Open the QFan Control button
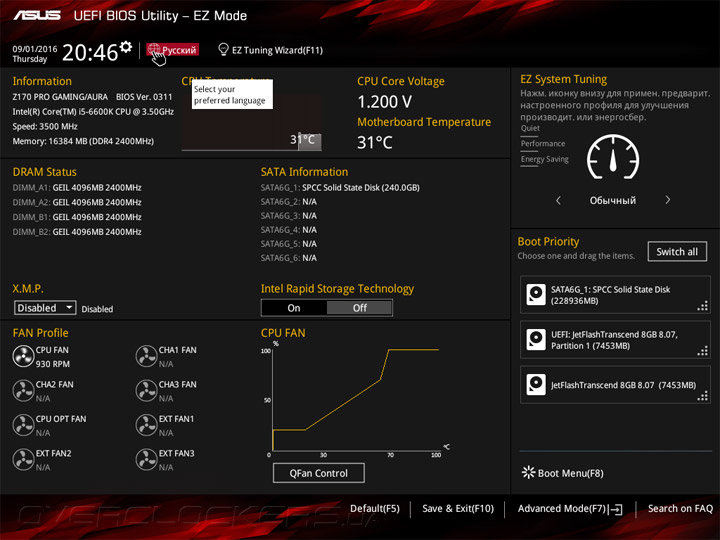The image size is (720, 540). [x=319, y=473]
